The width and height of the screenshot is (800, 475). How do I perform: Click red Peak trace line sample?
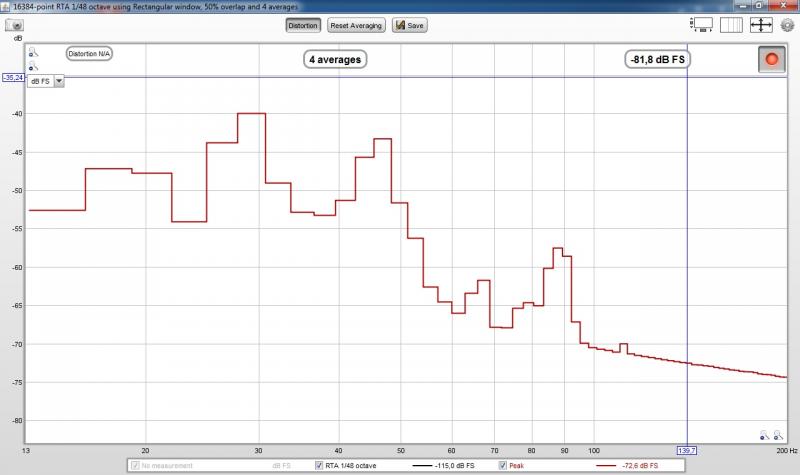(606, 465)
